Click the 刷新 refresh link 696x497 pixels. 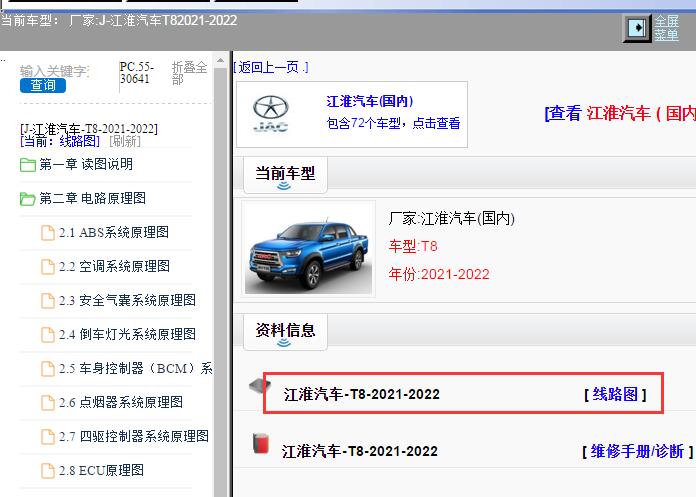pyautogui.click(x=125, y=141)
